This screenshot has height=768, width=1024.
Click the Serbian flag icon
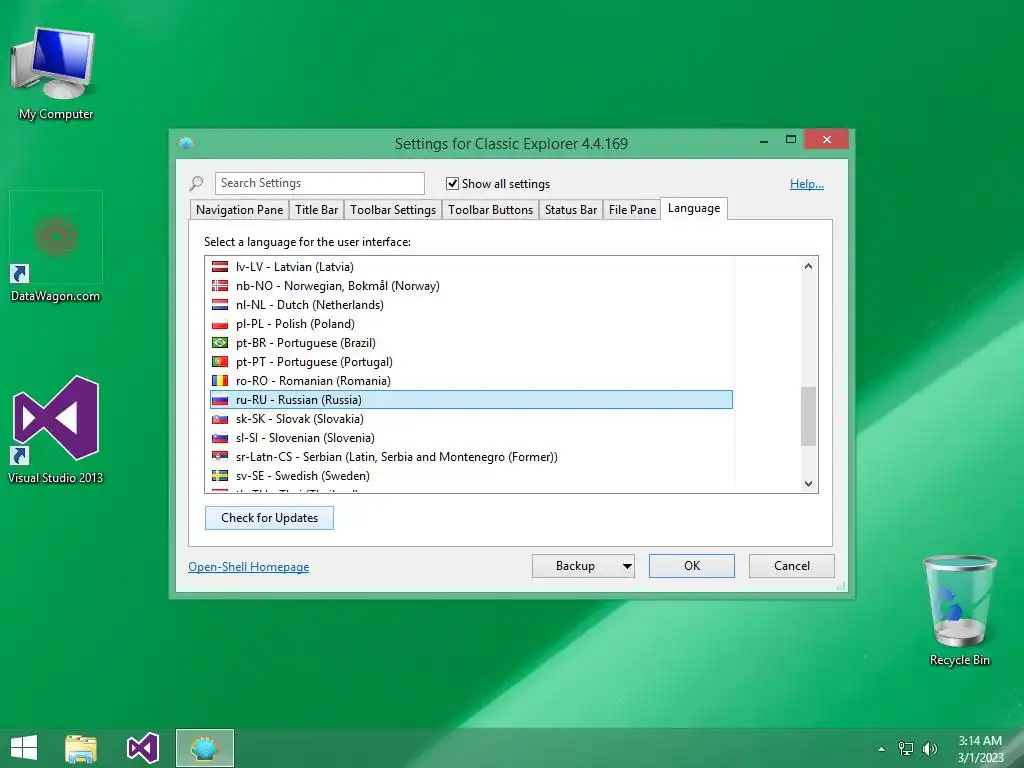[220, 456]
